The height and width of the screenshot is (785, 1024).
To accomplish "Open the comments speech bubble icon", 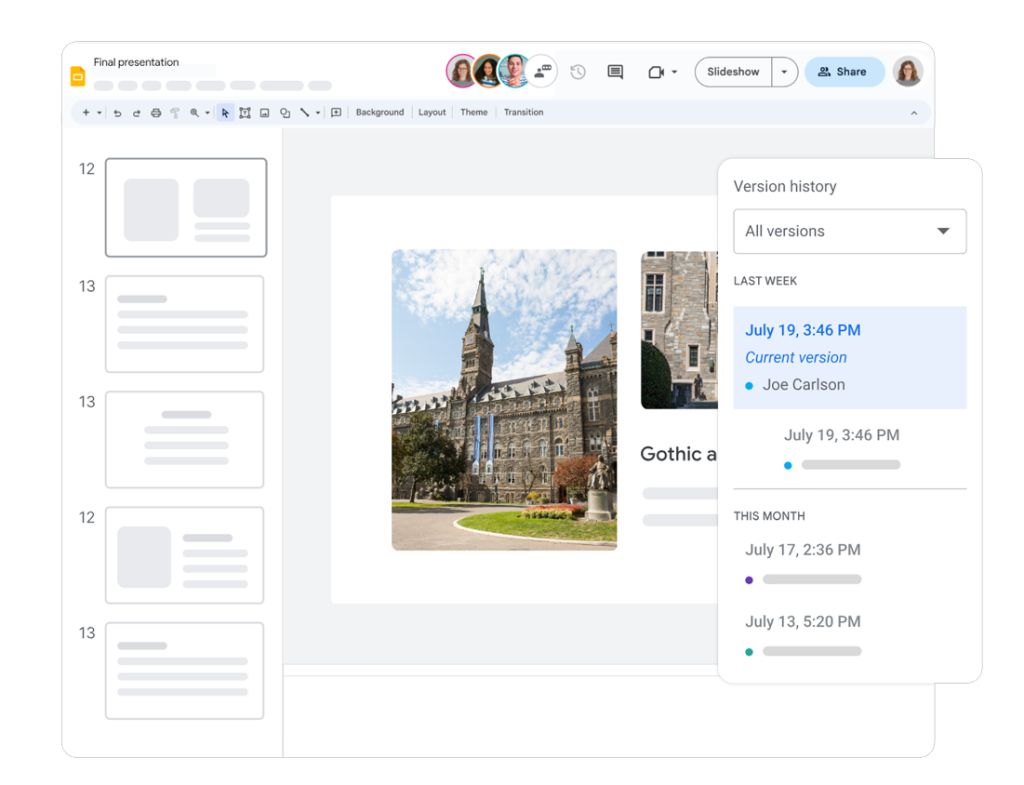I will point(615,72).
